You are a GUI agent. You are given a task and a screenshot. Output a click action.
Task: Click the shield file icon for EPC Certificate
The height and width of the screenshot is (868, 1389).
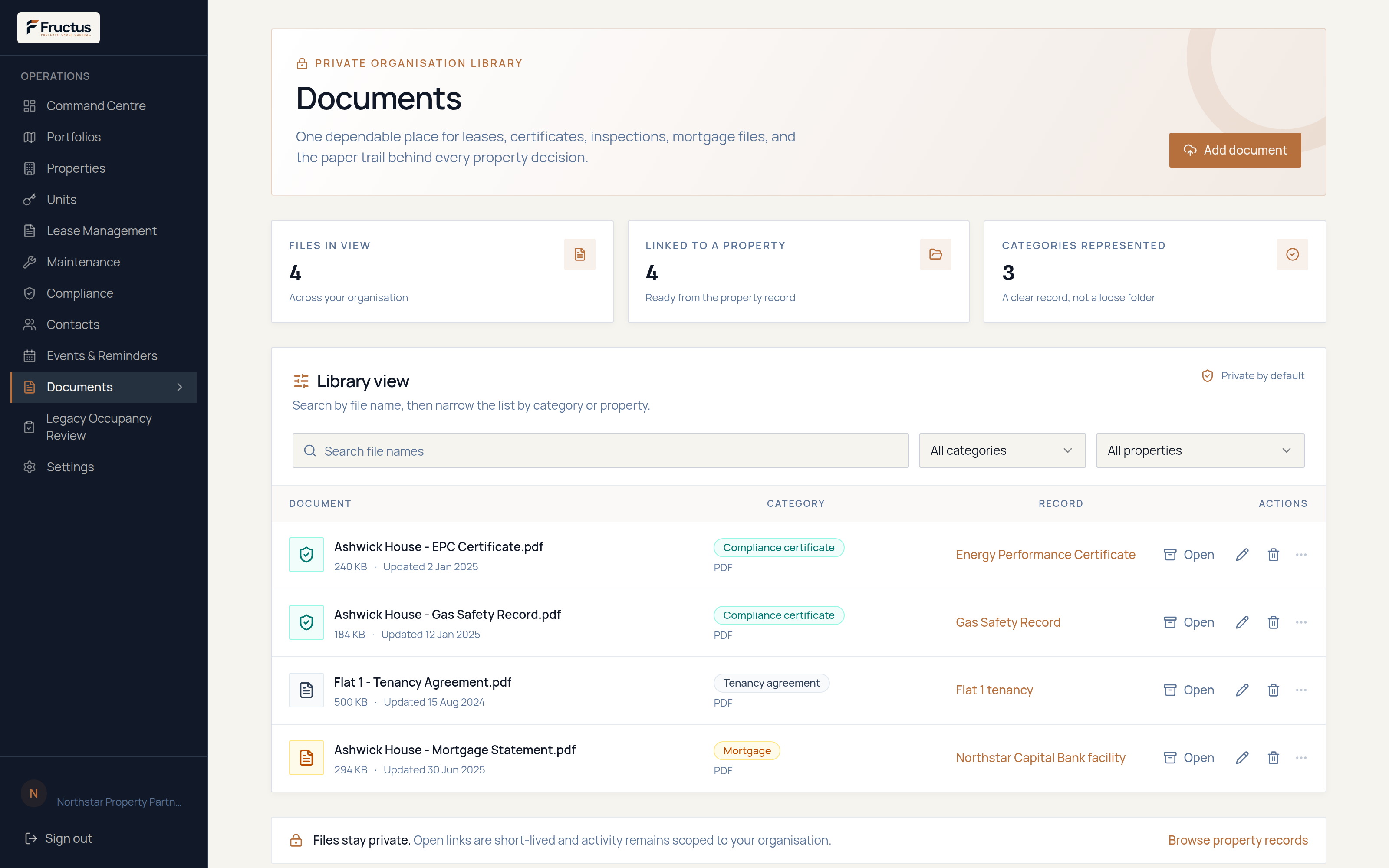[x=306, y=555]
